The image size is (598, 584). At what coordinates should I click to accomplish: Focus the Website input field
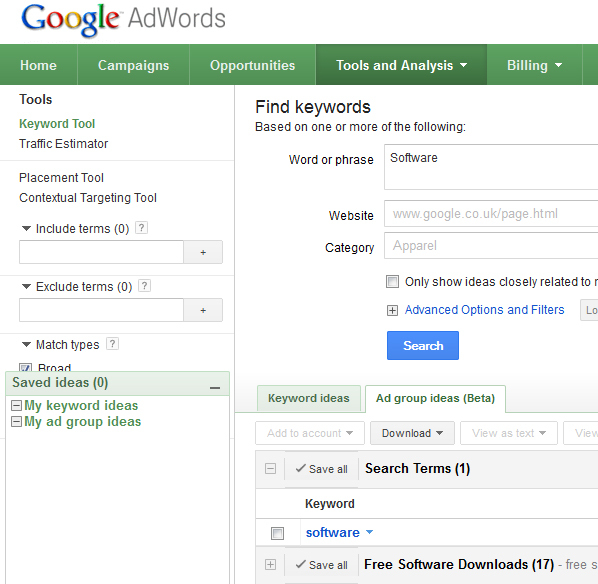point(491,214)
